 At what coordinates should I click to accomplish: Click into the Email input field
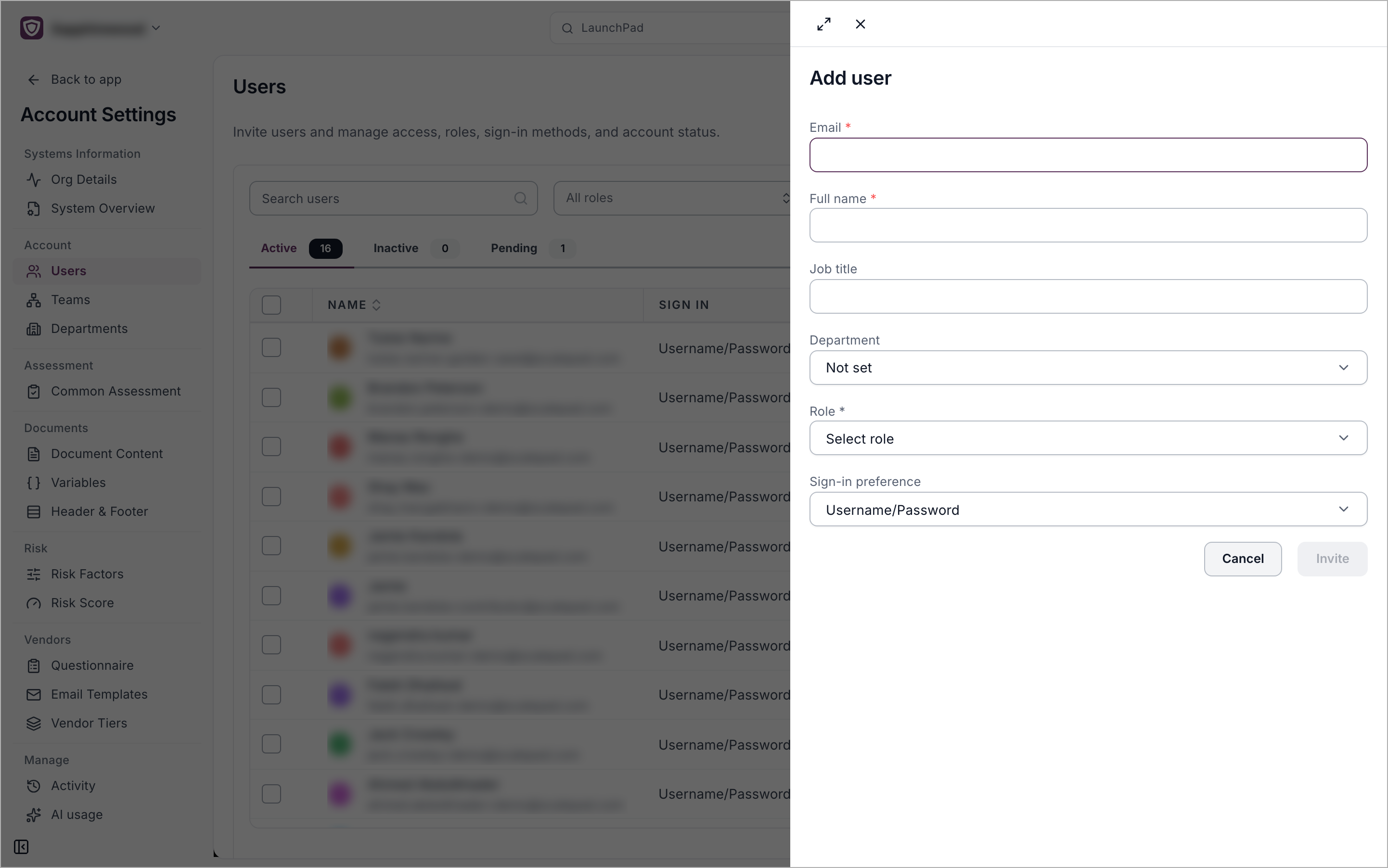[1088, 155]
